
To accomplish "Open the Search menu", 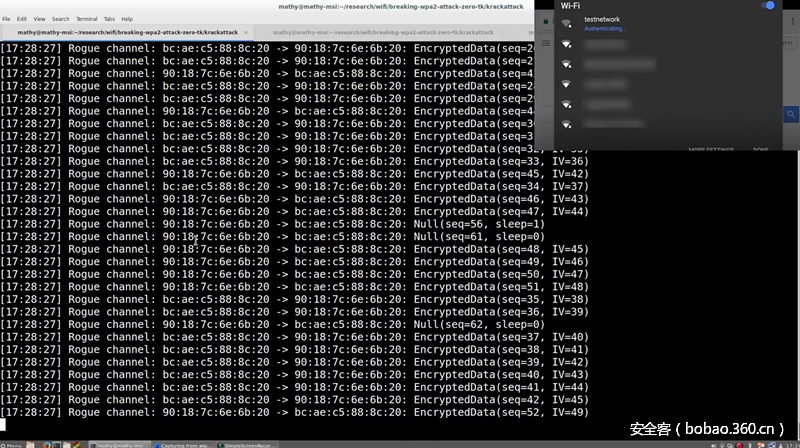I will click(61, 19).
